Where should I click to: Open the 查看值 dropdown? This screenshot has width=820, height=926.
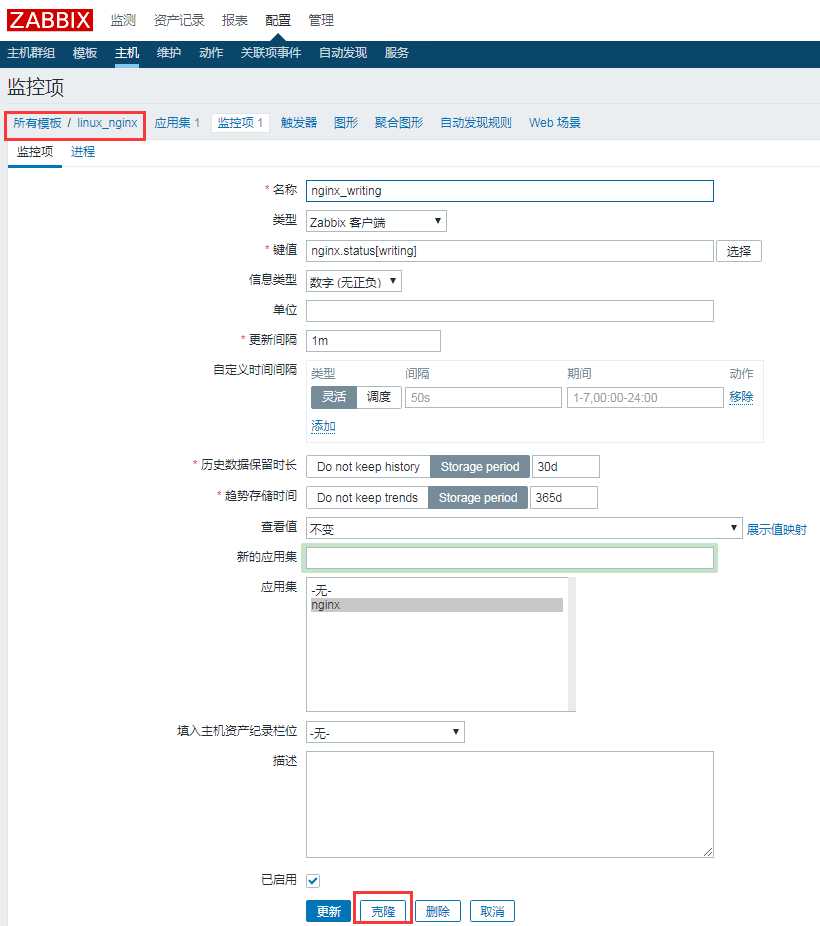524,529
